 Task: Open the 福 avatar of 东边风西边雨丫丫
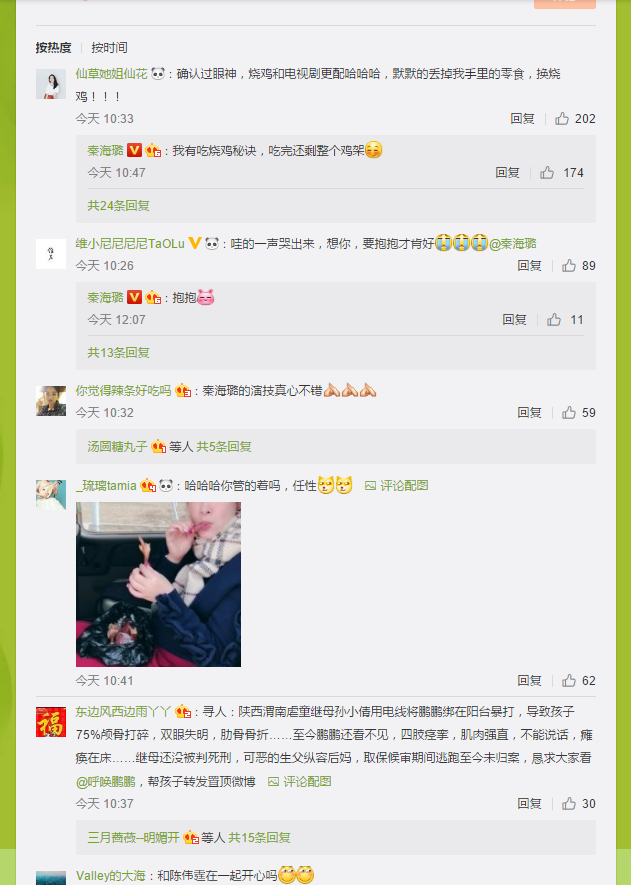pos(51,722)
